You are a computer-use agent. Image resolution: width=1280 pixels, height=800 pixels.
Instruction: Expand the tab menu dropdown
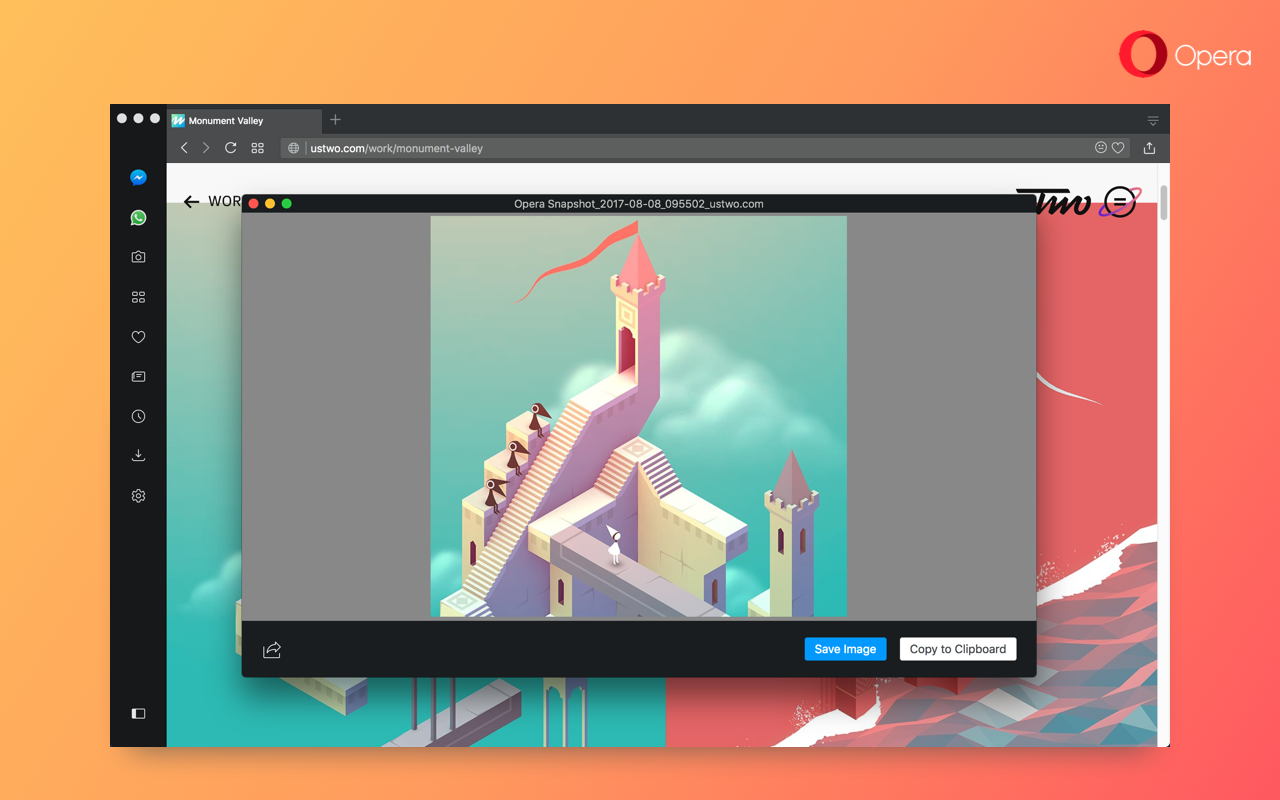(1152, 121)
